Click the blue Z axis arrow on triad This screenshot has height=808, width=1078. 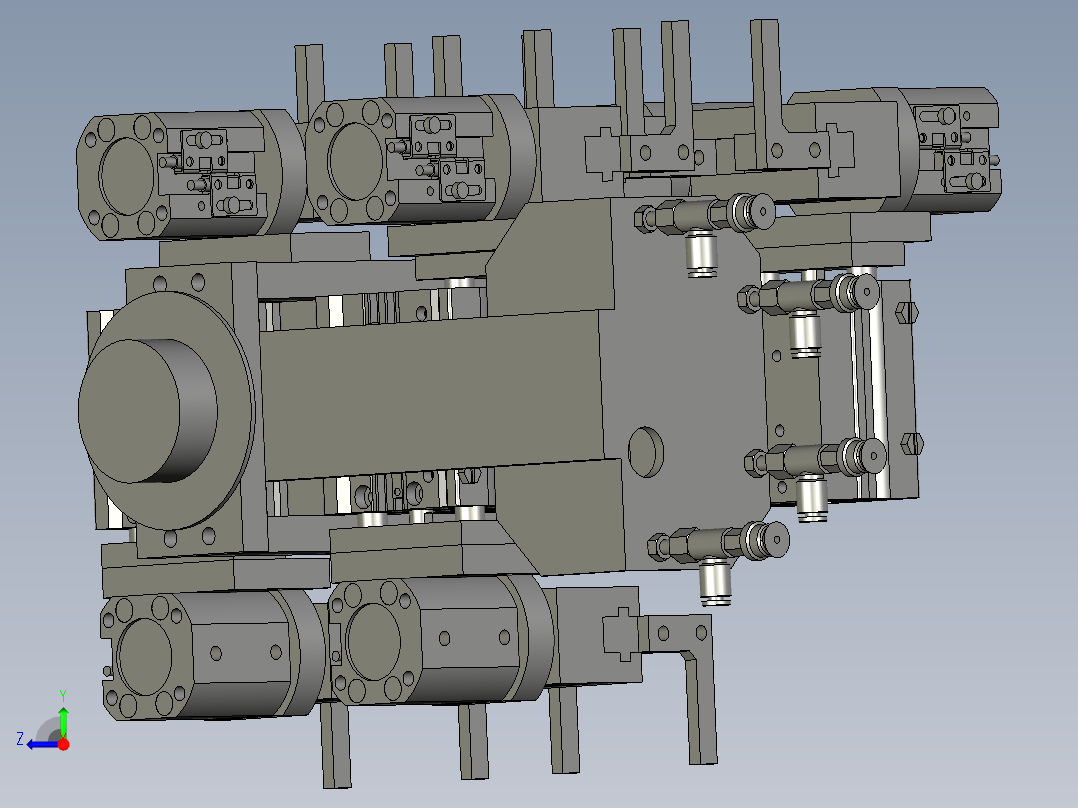41,745
